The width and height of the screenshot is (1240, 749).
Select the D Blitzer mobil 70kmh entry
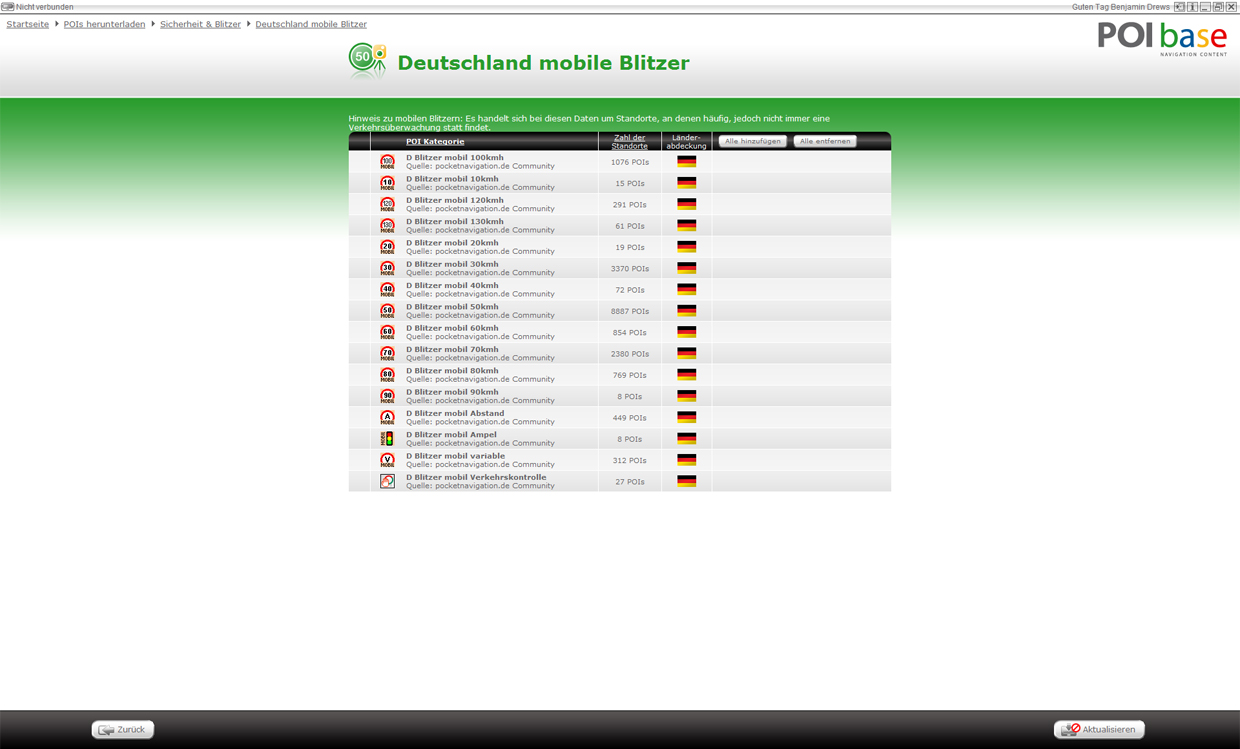[452, 350]
